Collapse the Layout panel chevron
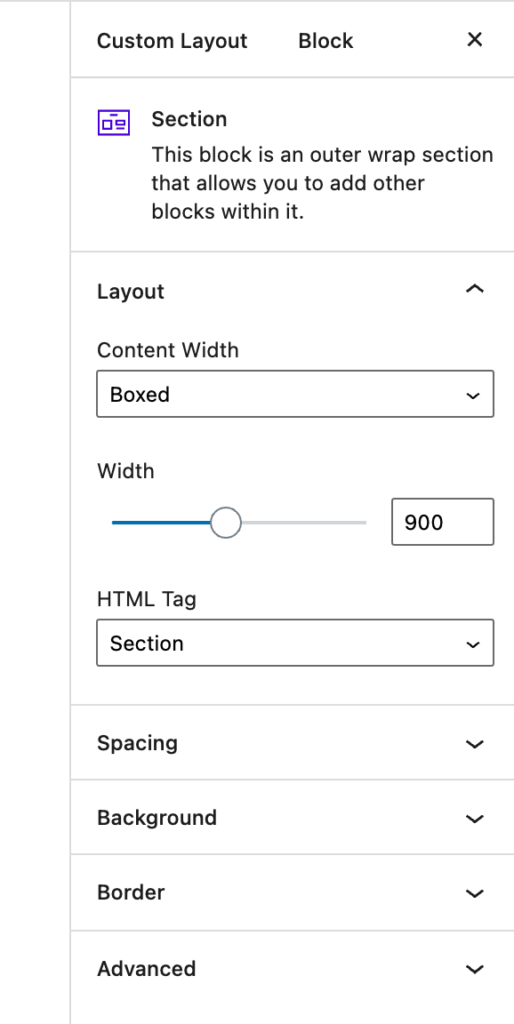 click(475, 289)
